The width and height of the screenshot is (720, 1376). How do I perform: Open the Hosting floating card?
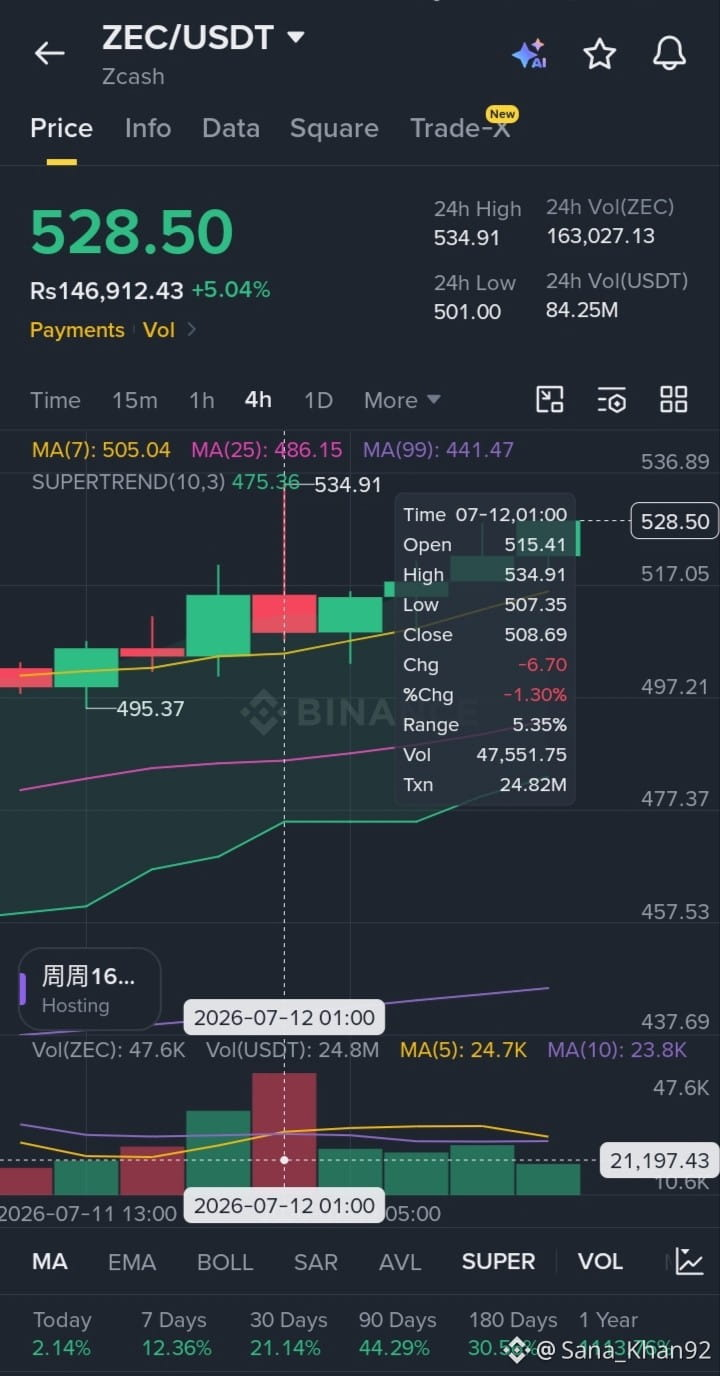[90, 989]
